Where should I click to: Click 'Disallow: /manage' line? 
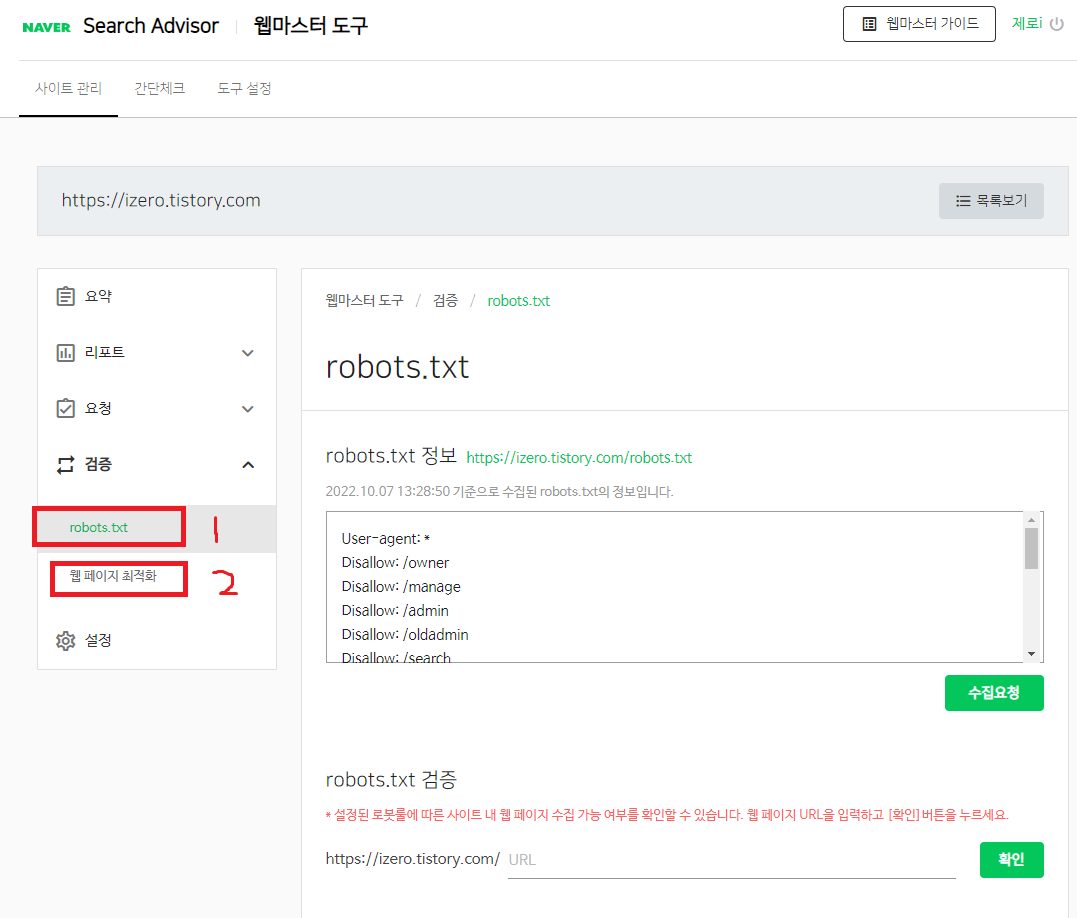(x=401, y=587)
